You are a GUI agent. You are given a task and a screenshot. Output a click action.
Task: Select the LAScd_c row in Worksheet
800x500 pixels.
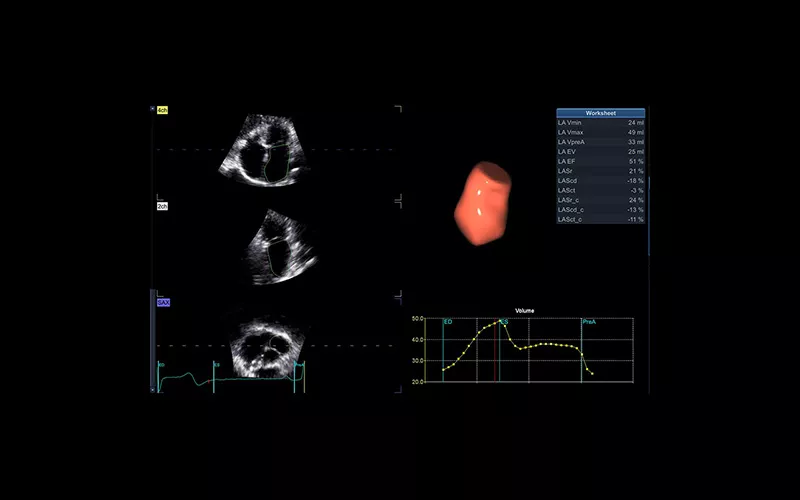(601, 210)
